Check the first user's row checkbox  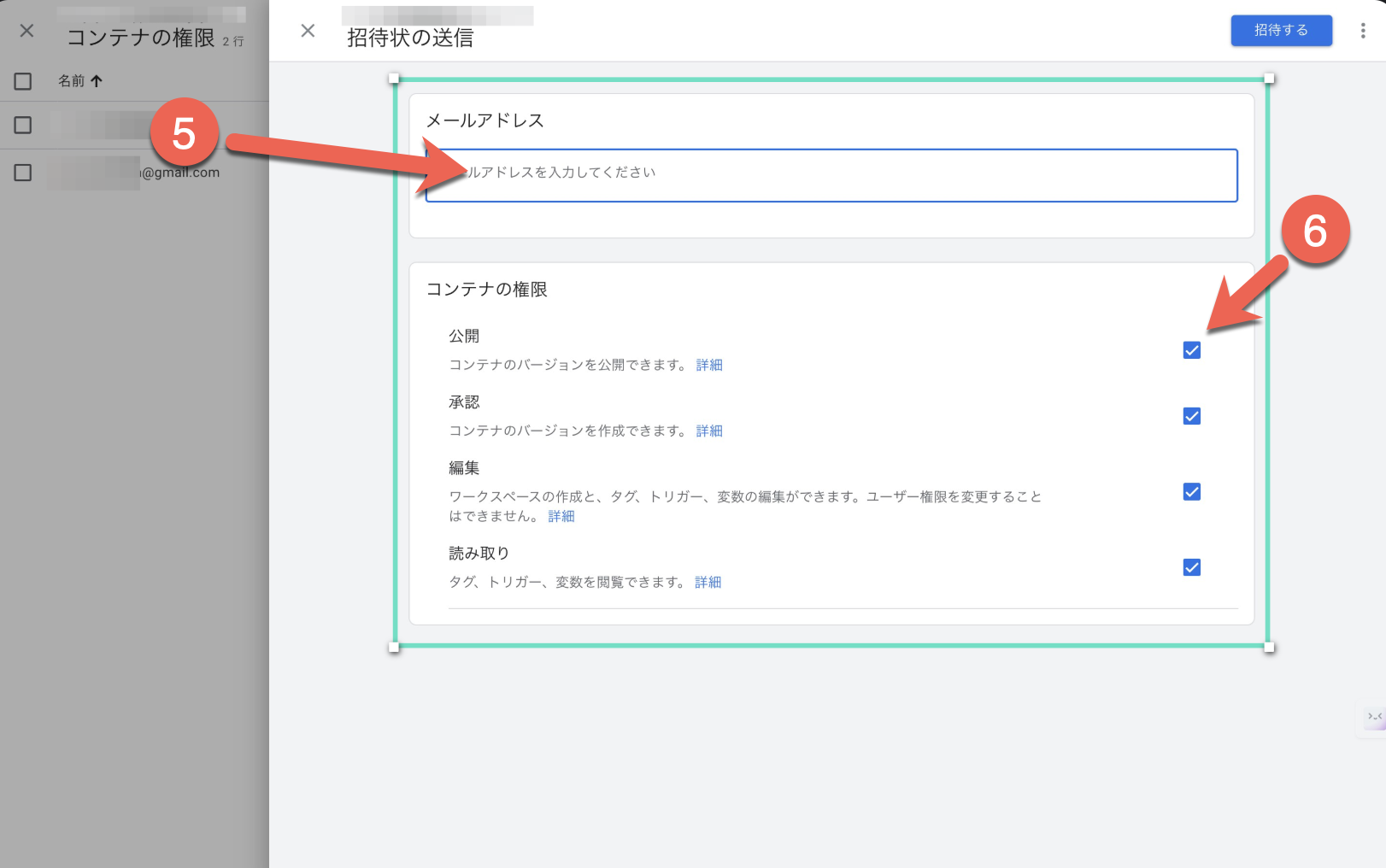[x=22, y=125]
